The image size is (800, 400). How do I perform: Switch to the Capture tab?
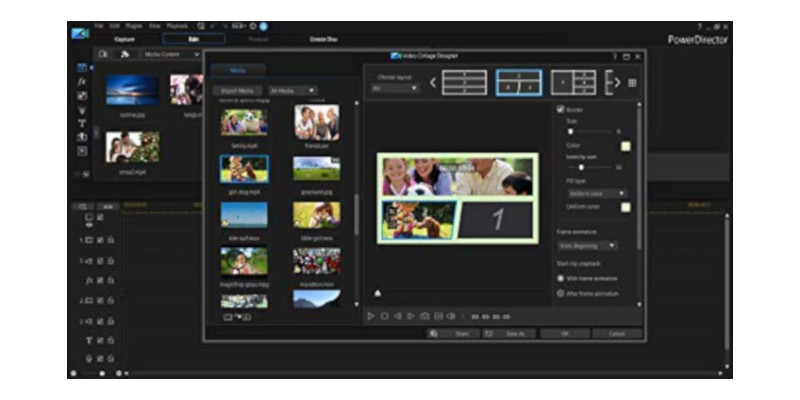coord(124,38)
